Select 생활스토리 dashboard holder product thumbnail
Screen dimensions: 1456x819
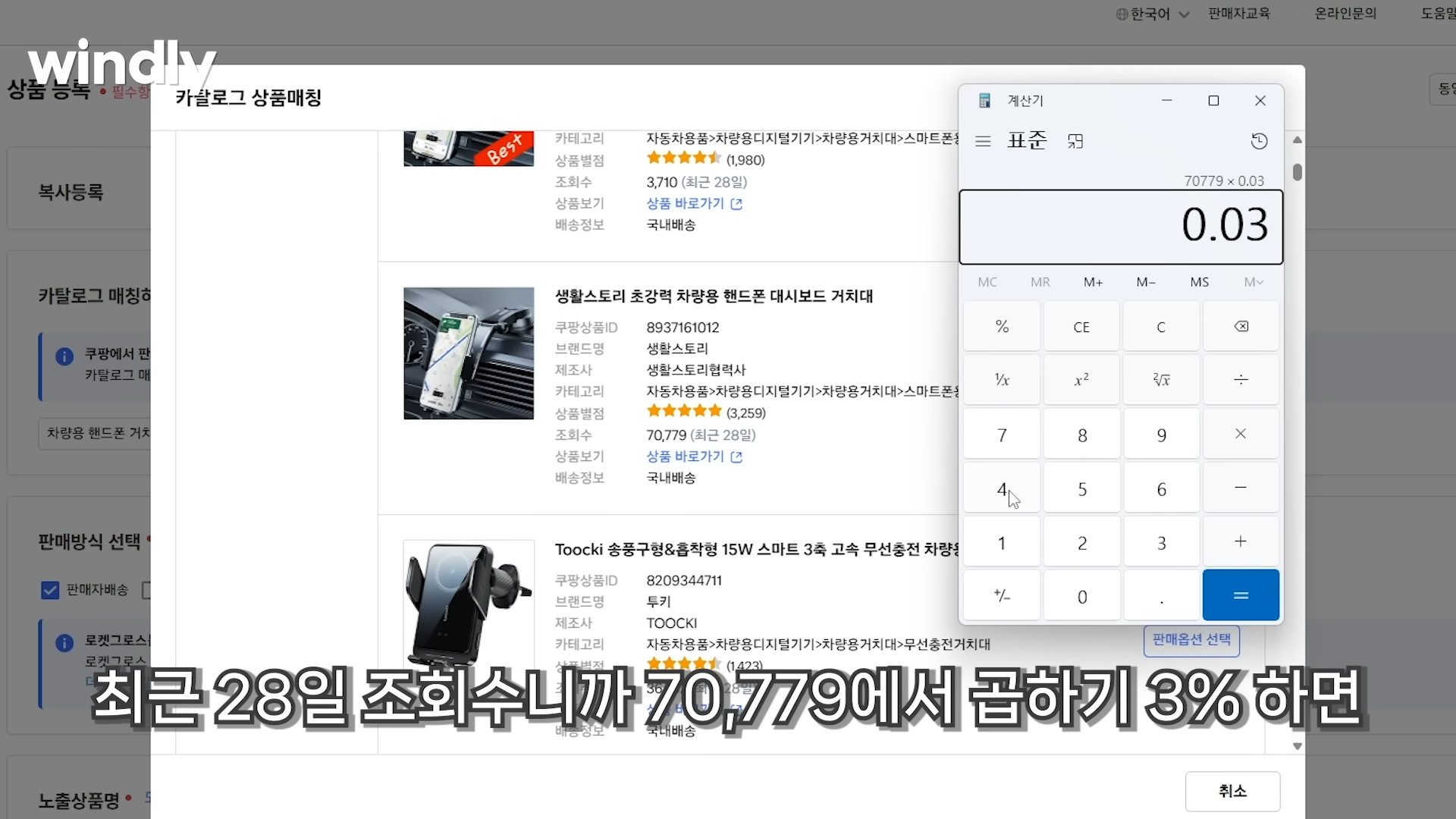click(x=469, y=353)
